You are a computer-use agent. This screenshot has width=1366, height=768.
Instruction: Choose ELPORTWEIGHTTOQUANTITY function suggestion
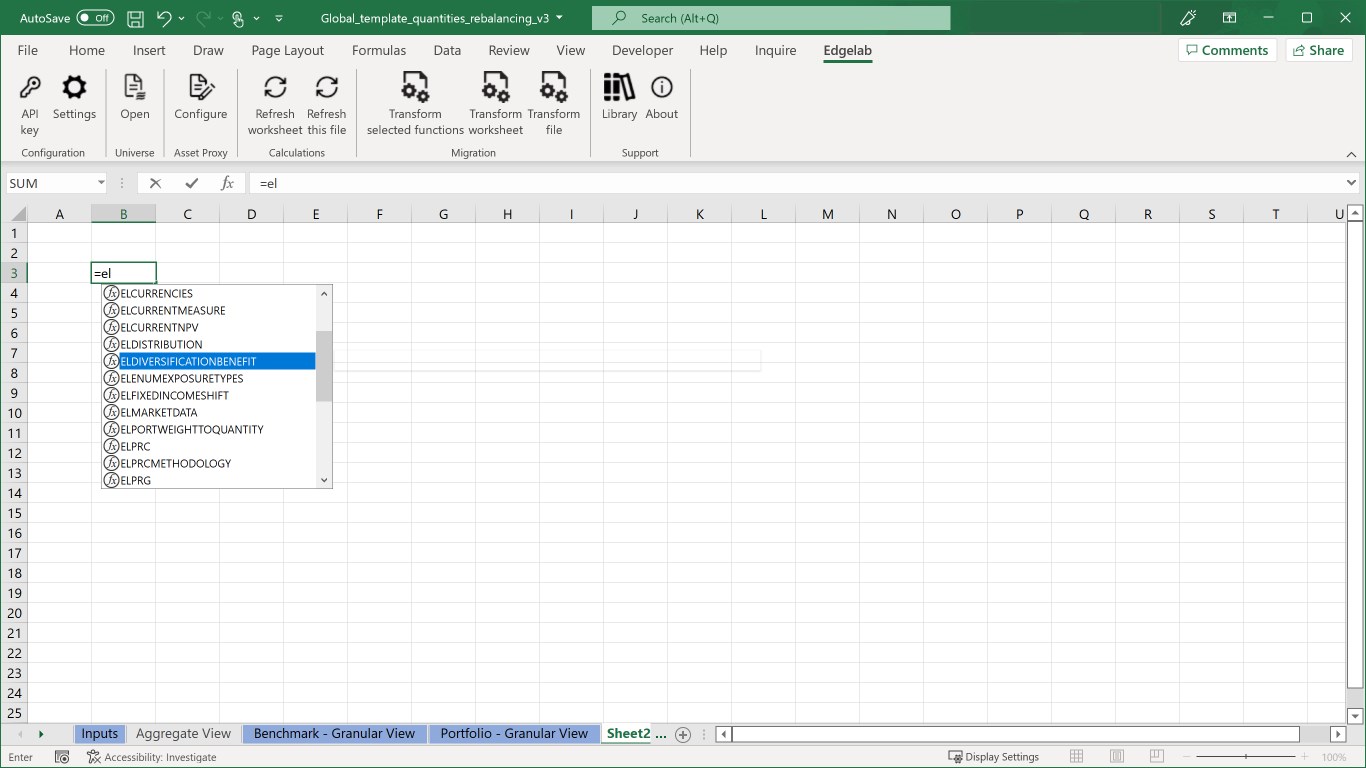(210, 429)
